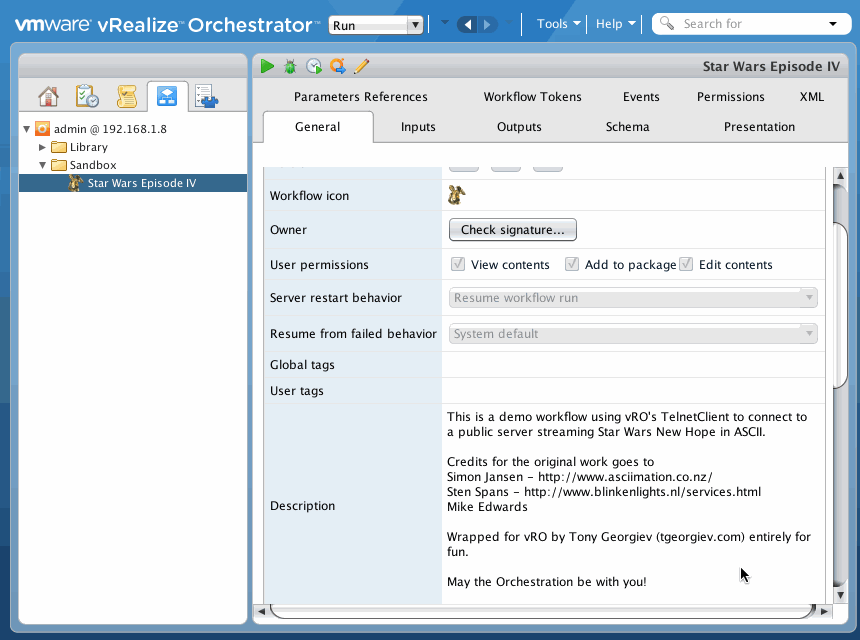Click the Check signature button

click(x=512, y=230)
